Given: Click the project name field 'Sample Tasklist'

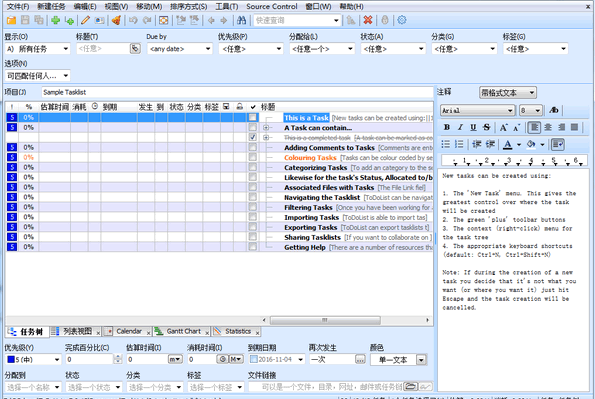Looking at the screenshot, I should click(237, 92).
